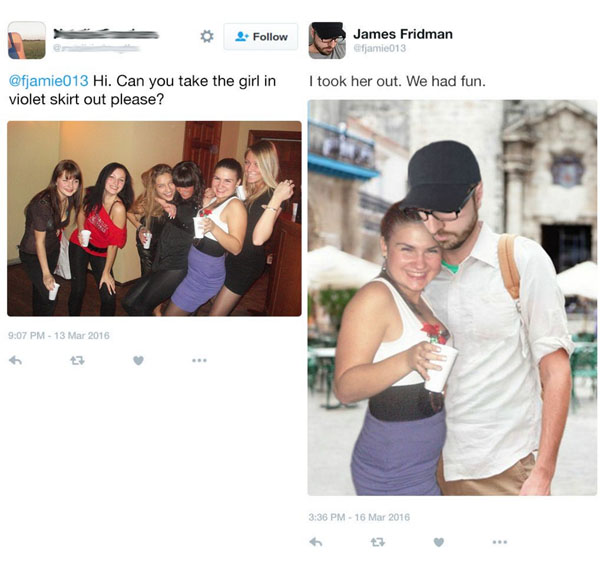This screenshot has height=572, width=600.
Task: Click the @fjamie013 mention link
Action: point(48,81)
